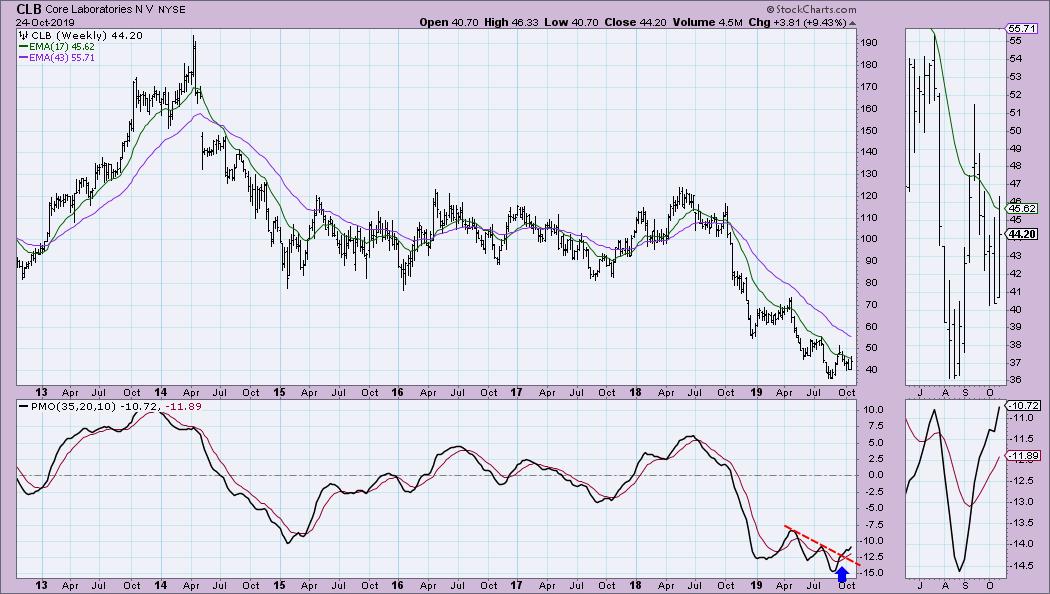Click year 19 on the price chart time axis
1050x594 pixels.
[x=756, y=392]
